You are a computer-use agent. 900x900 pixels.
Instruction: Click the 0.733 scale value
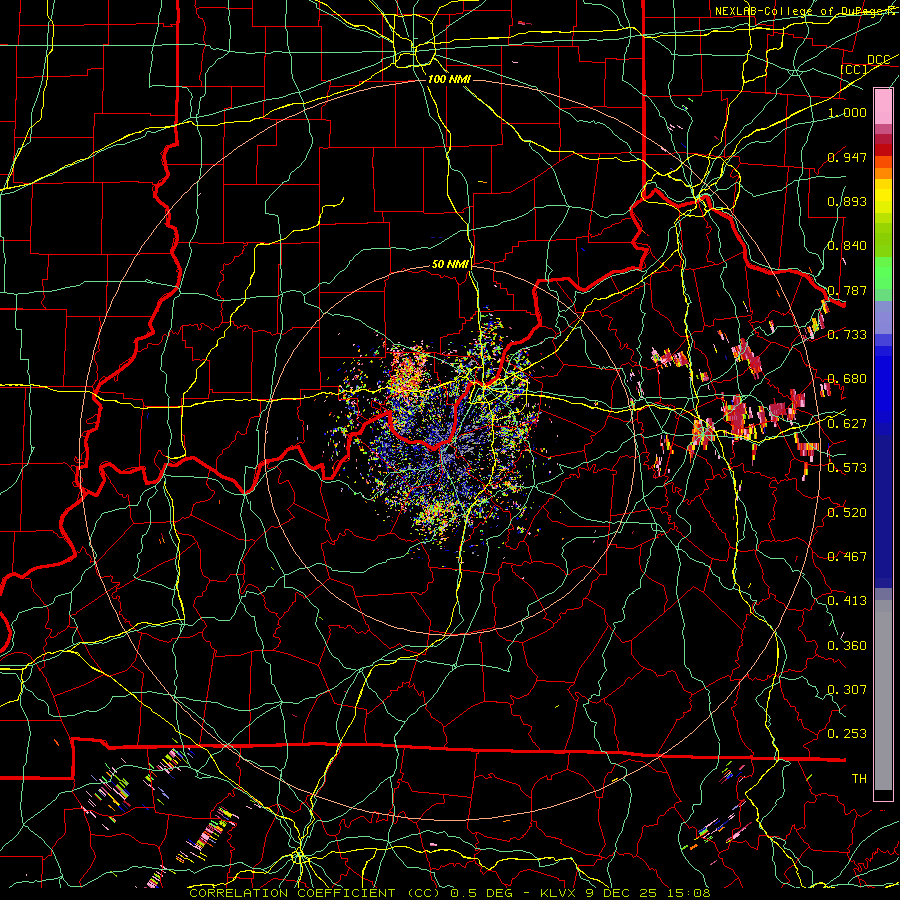pyautogui.click(x=847, y=334)
